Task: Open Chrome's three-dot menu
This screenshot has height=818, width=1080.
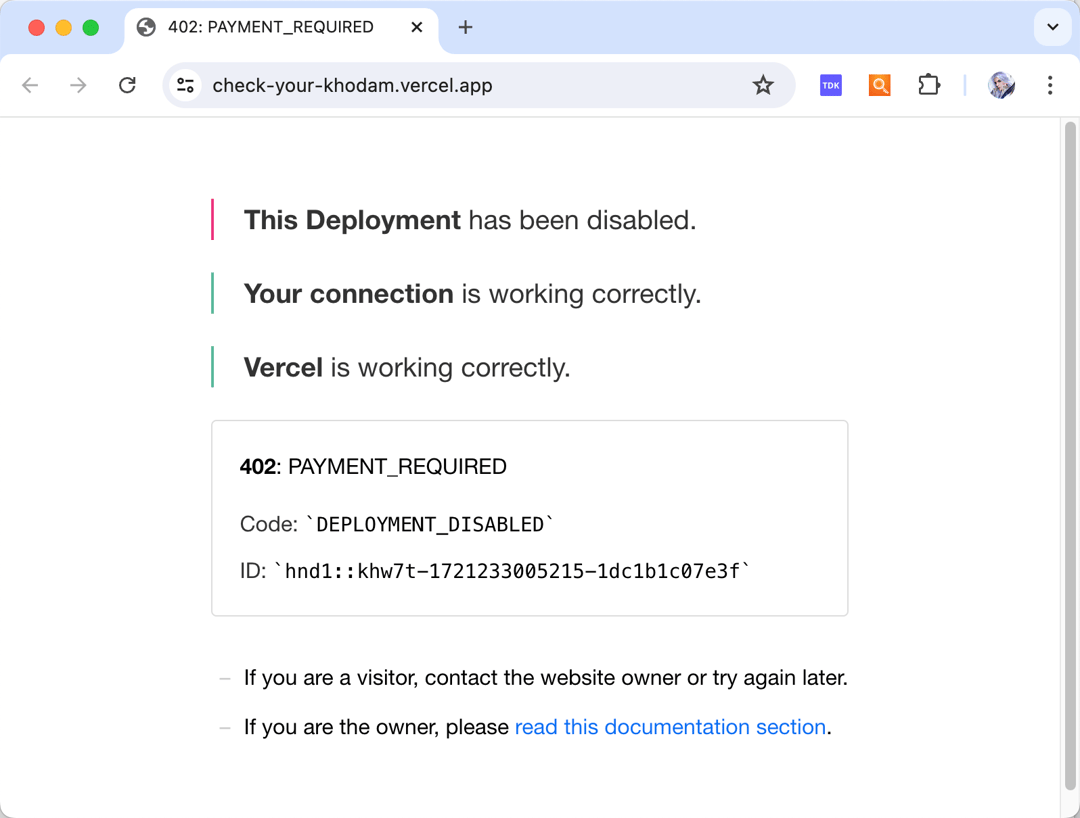Action: (x=1049, y=85)
